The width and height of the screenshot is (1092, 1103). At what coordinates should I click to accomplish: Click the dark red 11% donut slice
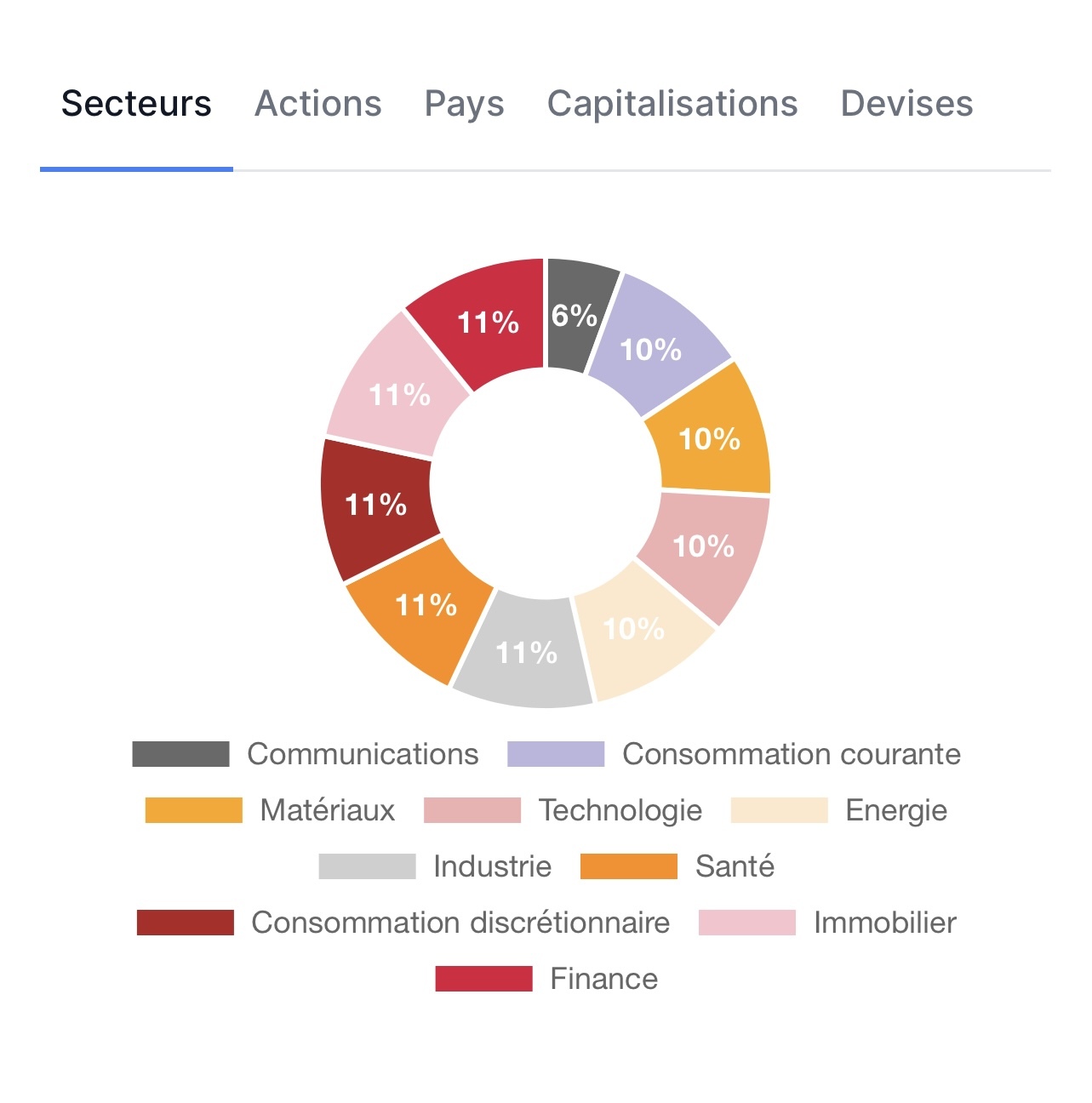(x=375, y=506)
